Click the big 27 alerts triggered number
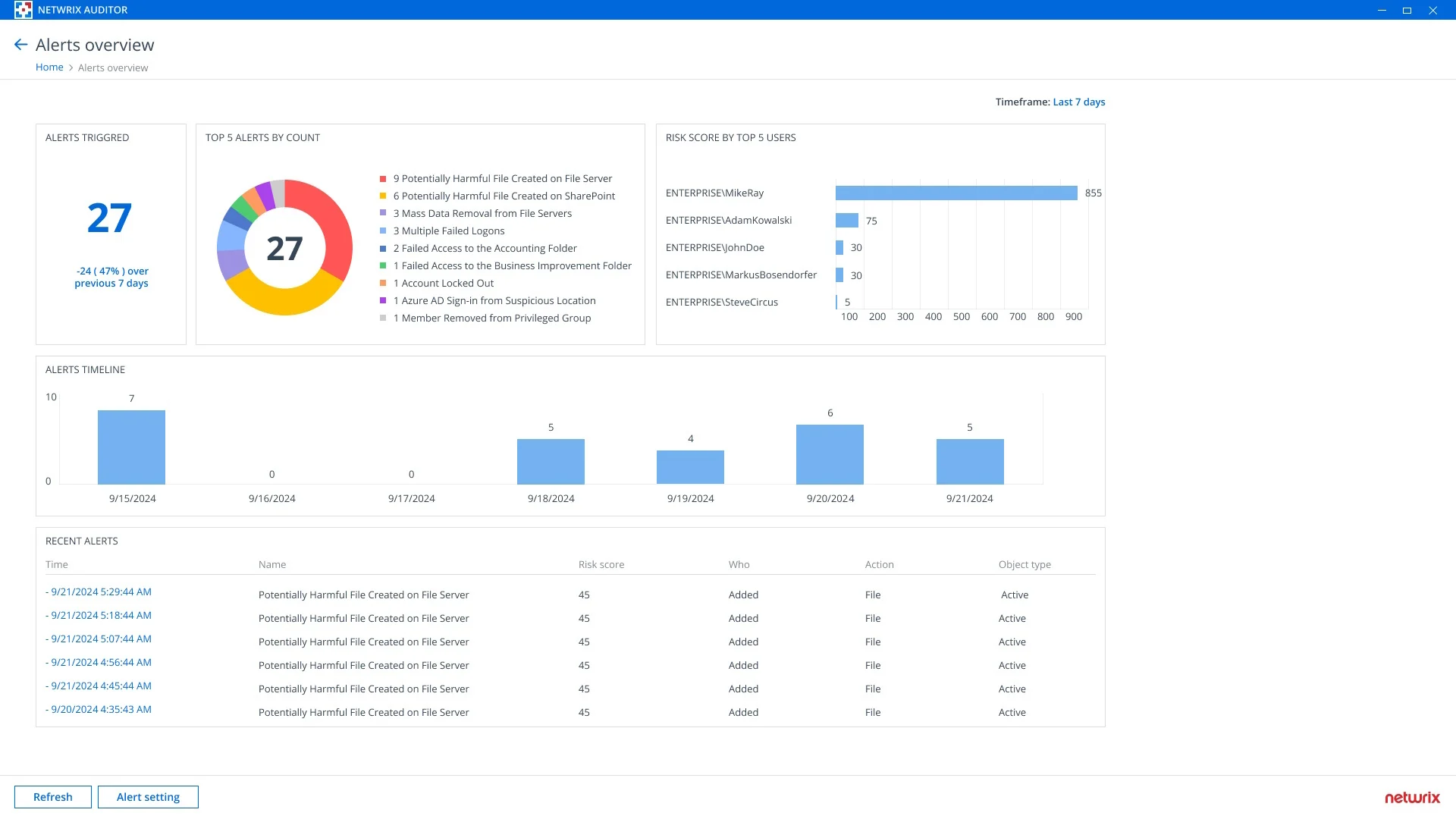This screenshot has height=819, width=1456. click(x=110, y=218)
